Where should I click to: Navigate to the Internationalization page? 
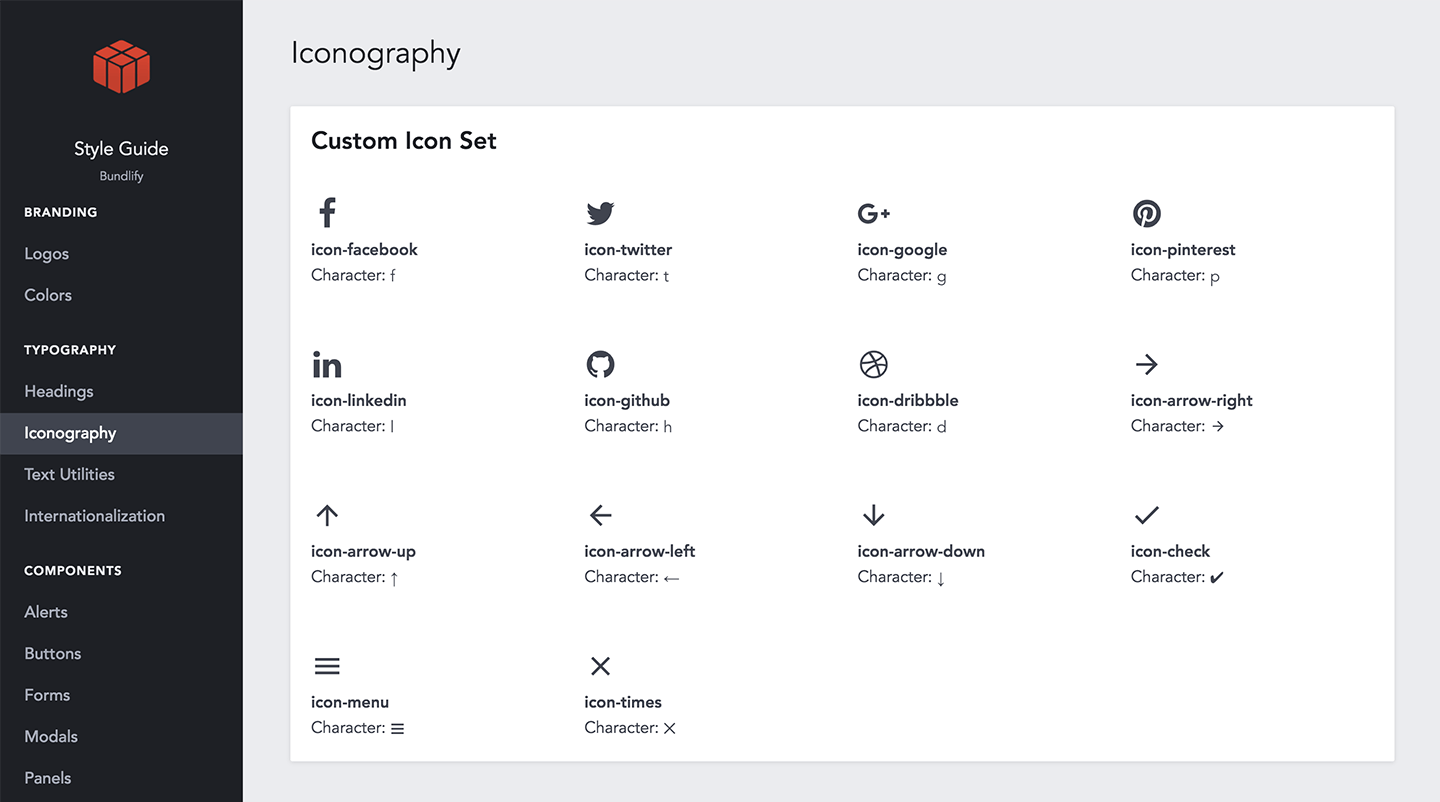(x=94, y=515)
